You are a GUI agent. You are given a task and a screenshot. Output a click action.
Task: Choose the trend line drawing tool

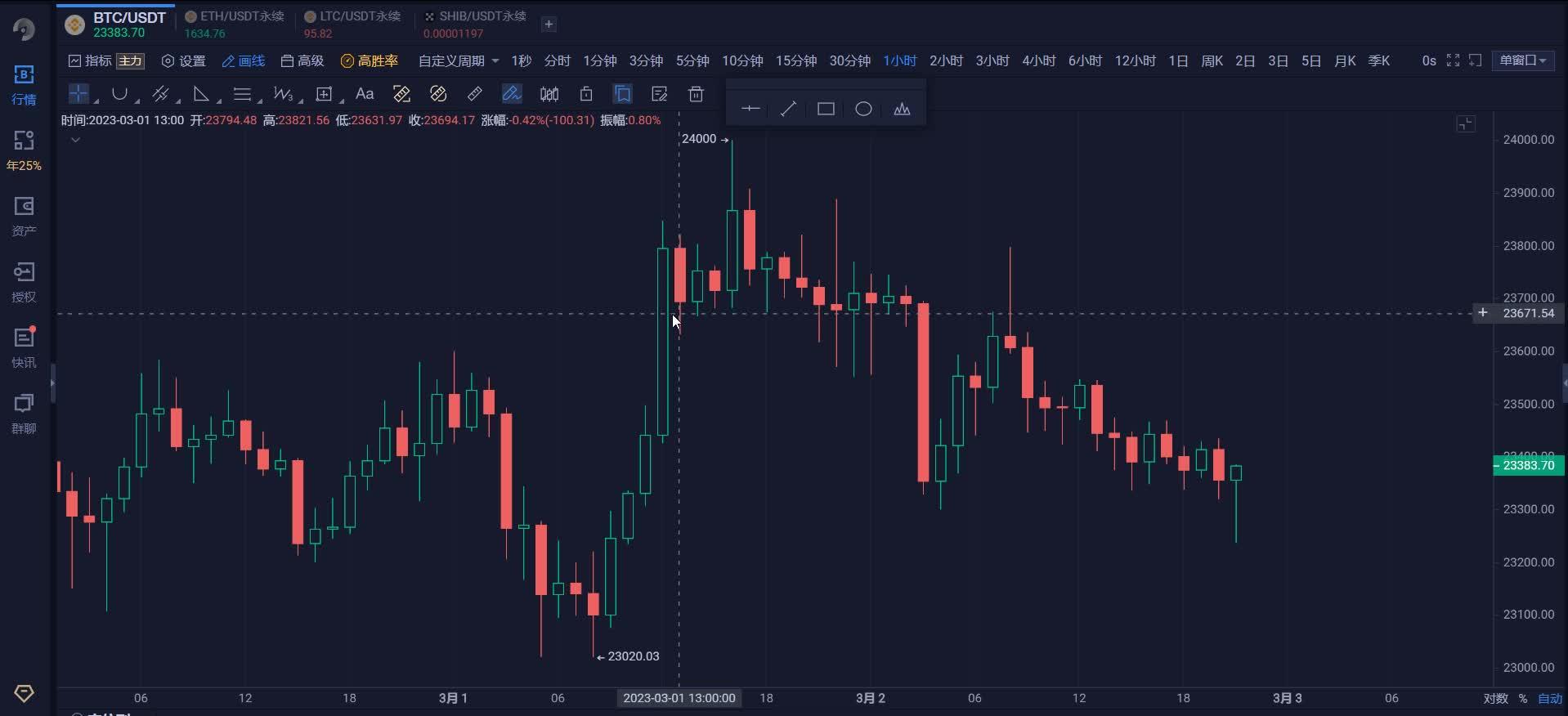pyautogui.click(x=788, y=109)
